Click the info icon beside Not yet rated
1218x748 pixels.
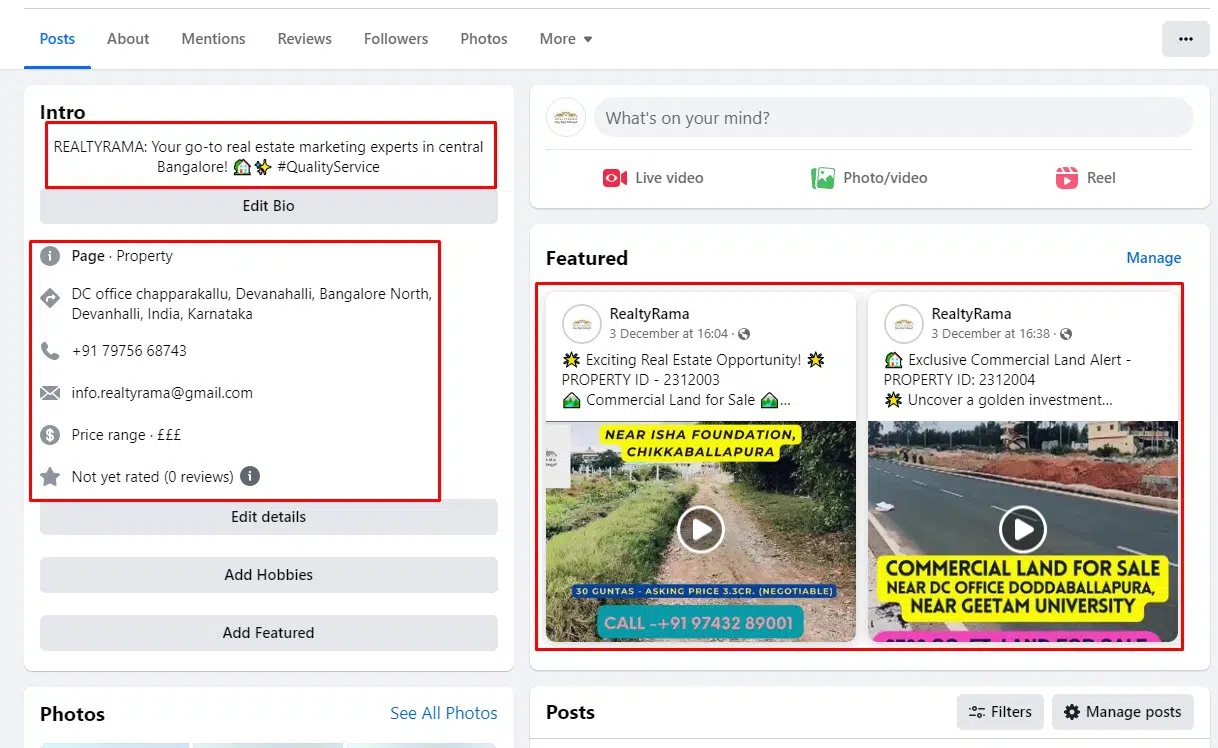tap(250, 476)
